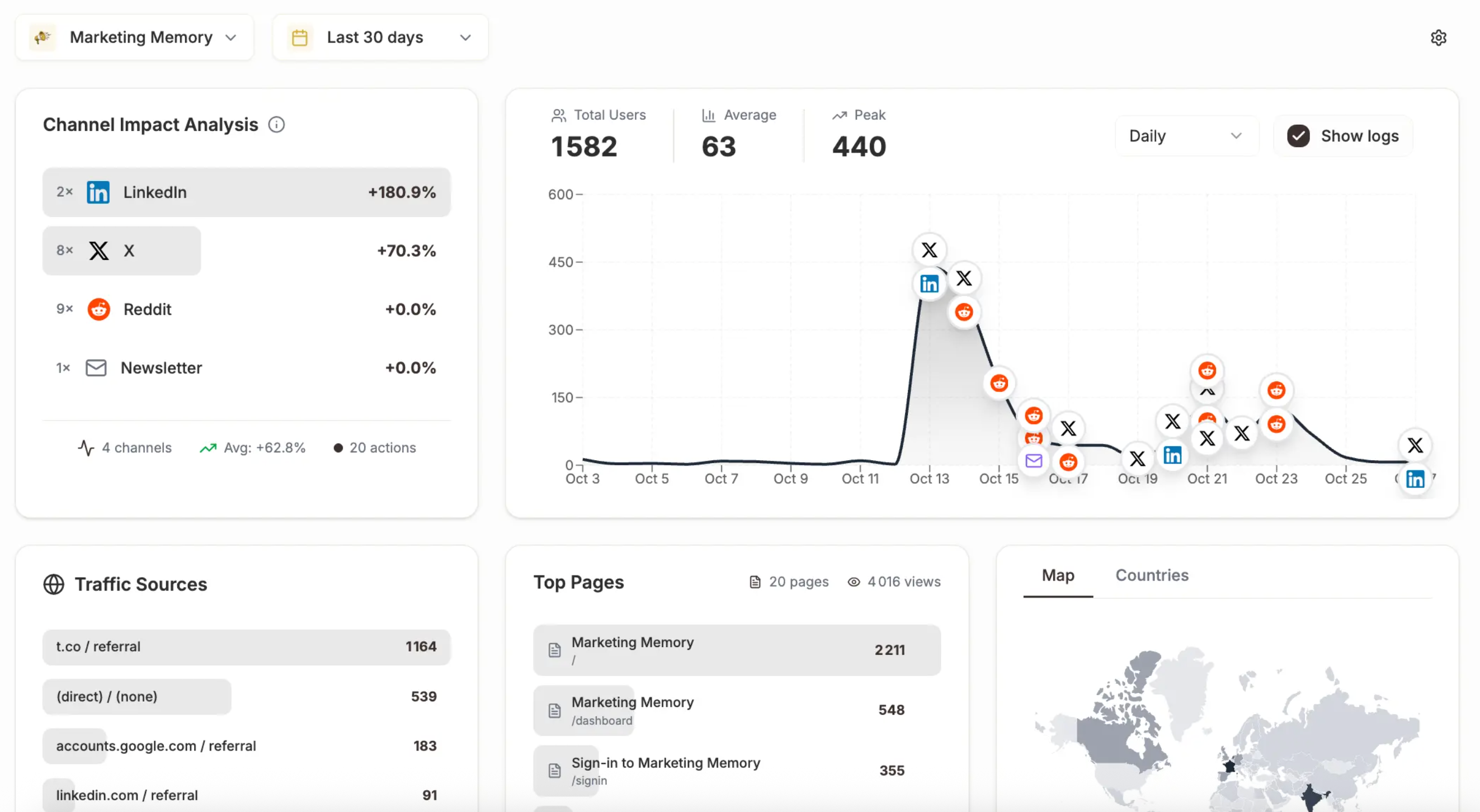Click the LinkedIn marker near the chart peak
This screenshot has width=1480, height=812.
(x=929, y=284)
